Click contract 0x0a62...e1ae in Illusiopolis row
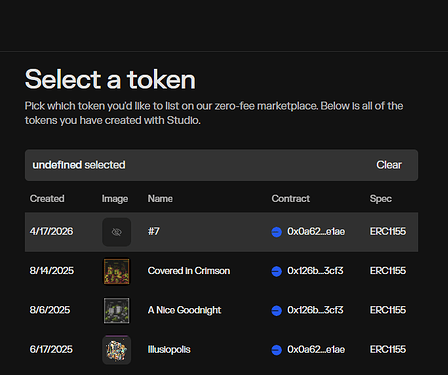Screen dimensions: 448x375 coord(316,350)
